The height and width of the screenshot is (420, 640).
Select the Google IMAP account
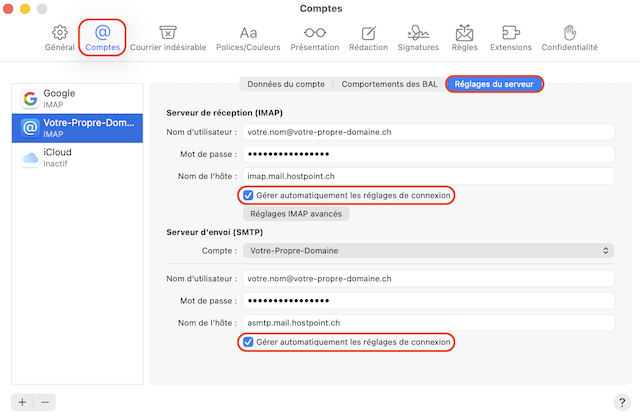click(78, 99)
